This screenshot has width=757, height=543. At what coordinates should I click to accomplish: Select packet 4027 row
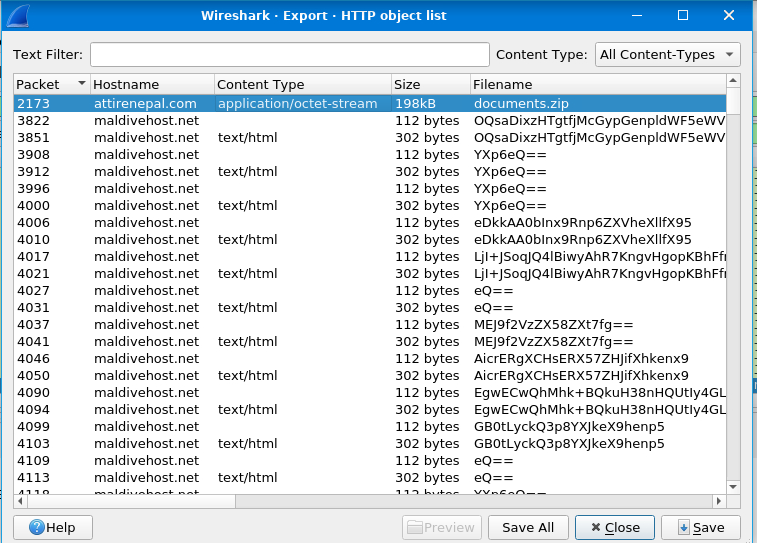click(370, 291)
